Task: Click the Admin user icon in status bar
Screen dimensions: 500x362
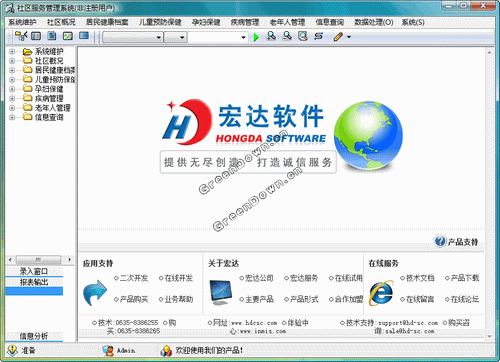Action: click(x=108, y=351)
